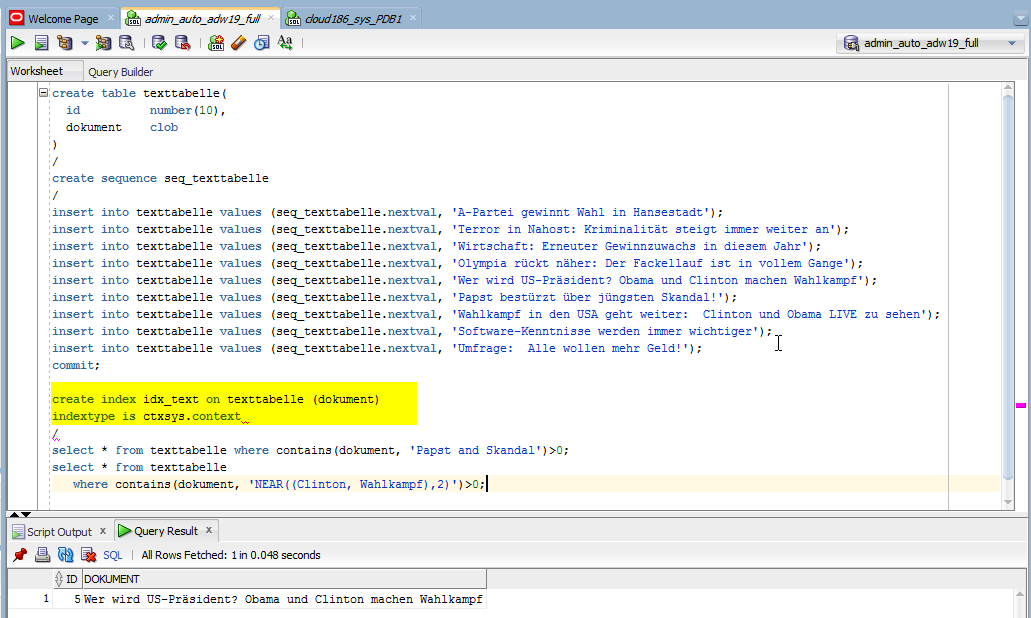Click the To Upper/Lower/InitCap icon

[285, 43]
